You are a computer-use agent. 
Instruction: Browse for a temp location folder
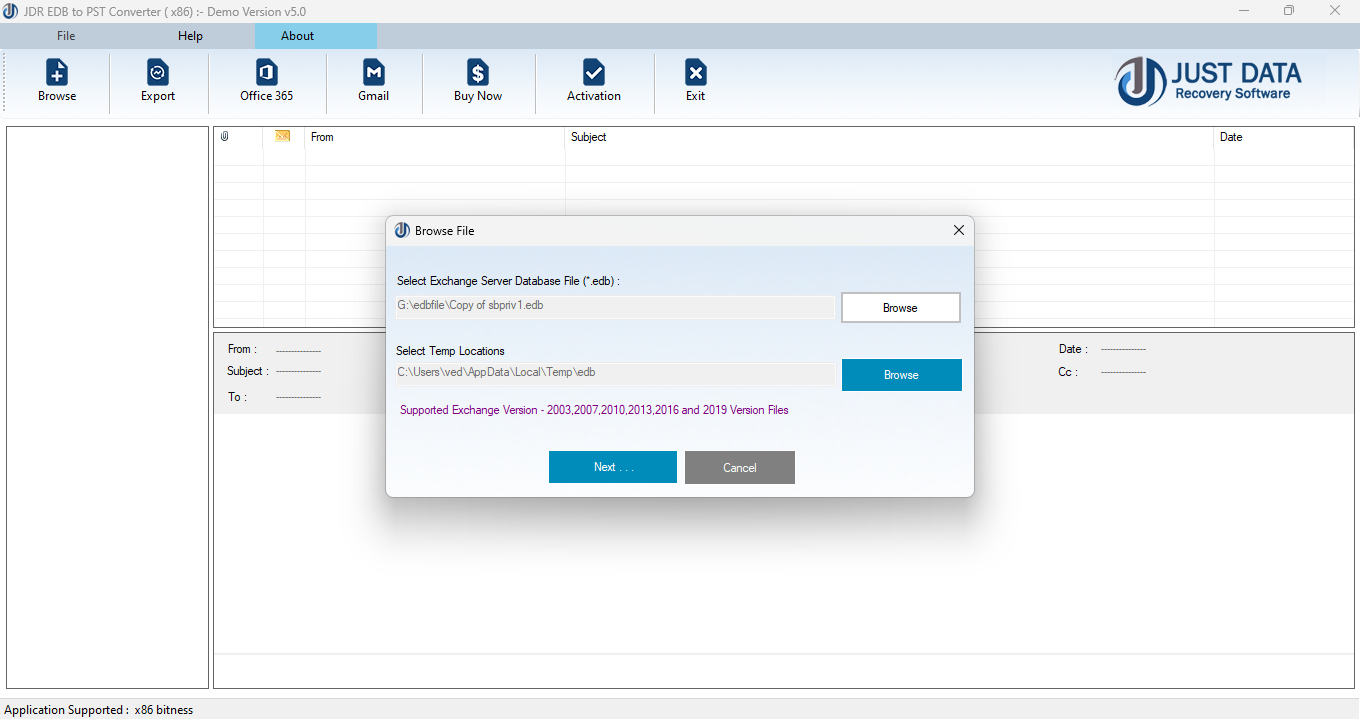coord(901,374)
